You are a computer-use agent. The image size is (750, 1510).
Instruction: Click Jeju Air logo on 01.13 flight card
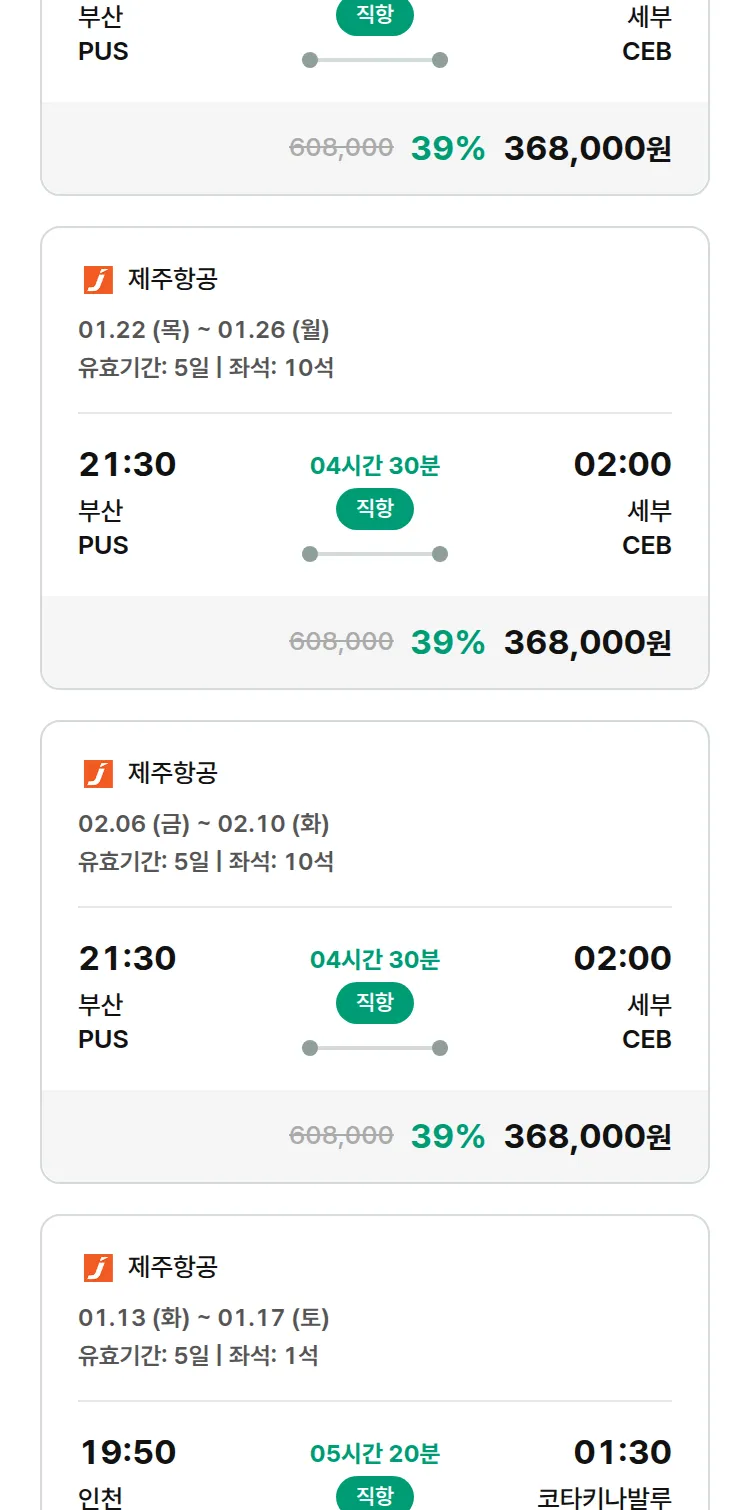[x=98, y=1268]
